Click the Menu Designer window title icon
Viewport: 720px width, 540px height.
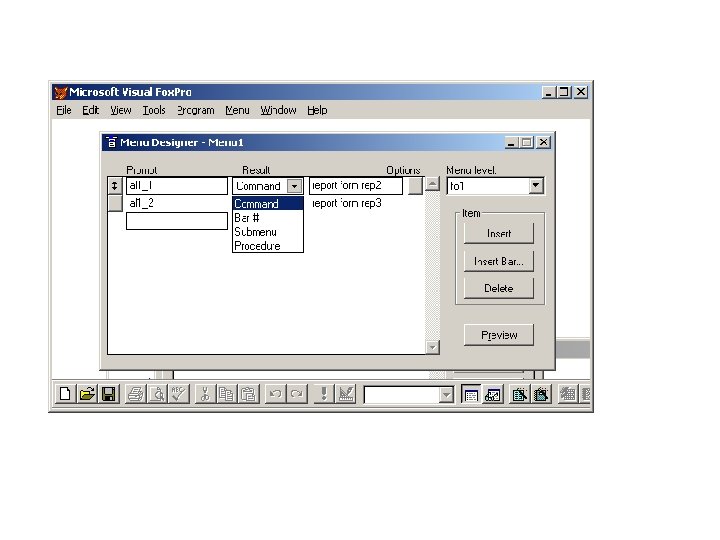[111, 142]
